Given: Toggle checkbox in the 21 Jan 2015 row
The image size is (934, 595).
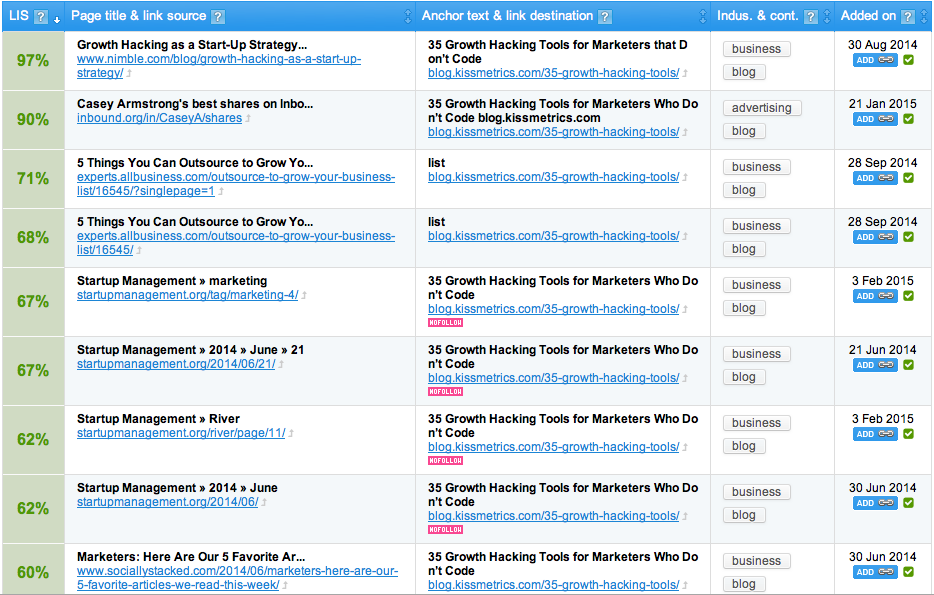Looking at the screenshot, I should pos(908,119).
